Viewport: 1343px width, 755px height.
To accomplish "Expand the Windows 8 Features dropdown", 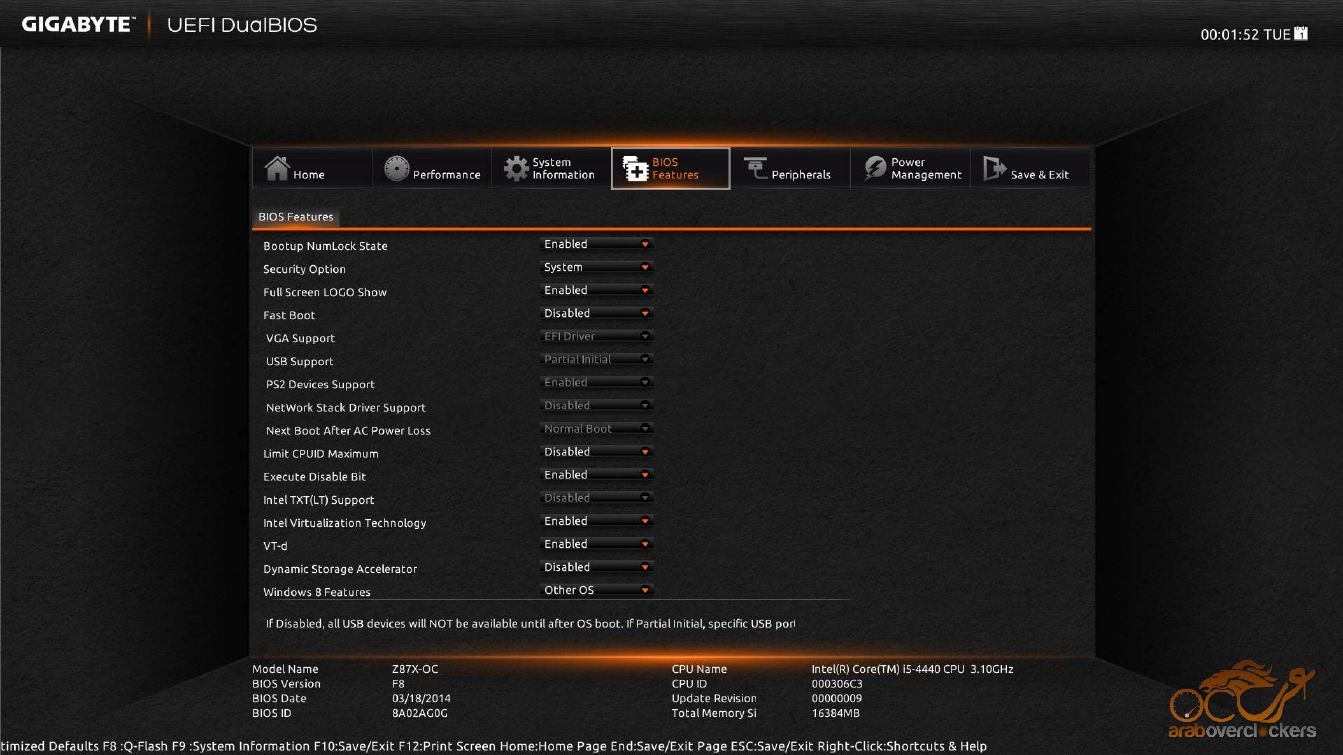I will click(x=597, y=591).
